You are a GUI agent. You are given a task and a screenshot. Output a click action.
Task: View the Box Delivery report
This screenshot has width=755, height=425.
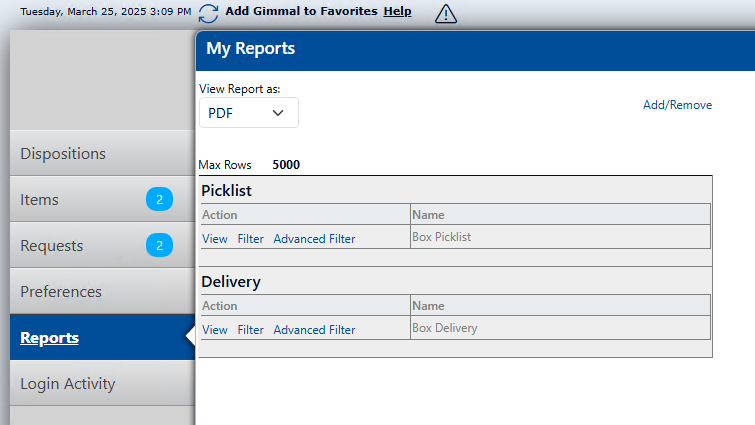point(215,330)
